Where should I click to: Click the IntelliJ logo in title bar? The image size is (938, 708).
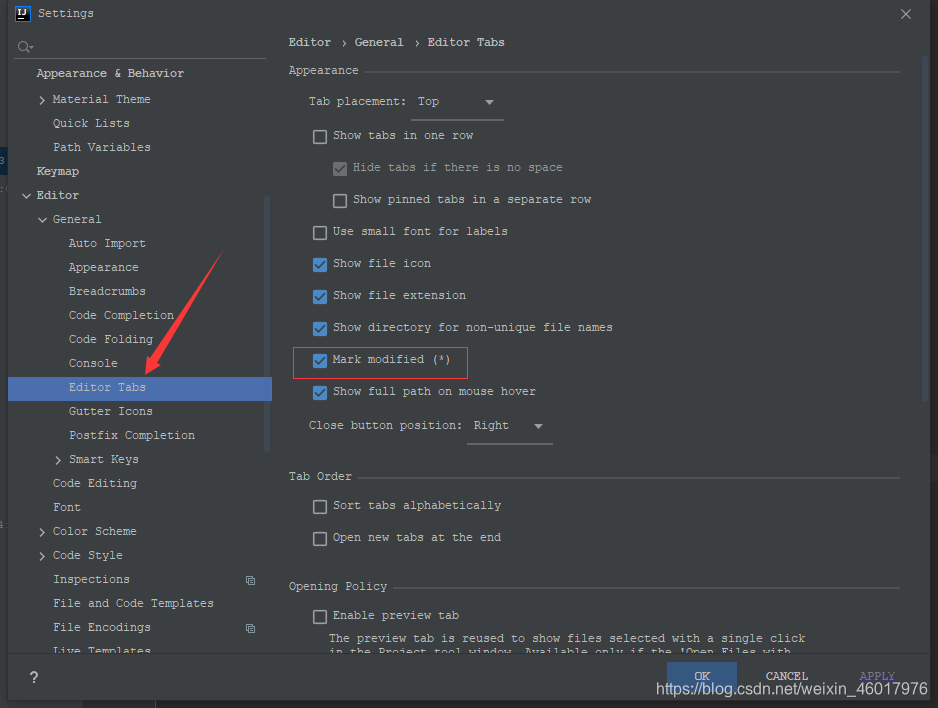point(23,13)
